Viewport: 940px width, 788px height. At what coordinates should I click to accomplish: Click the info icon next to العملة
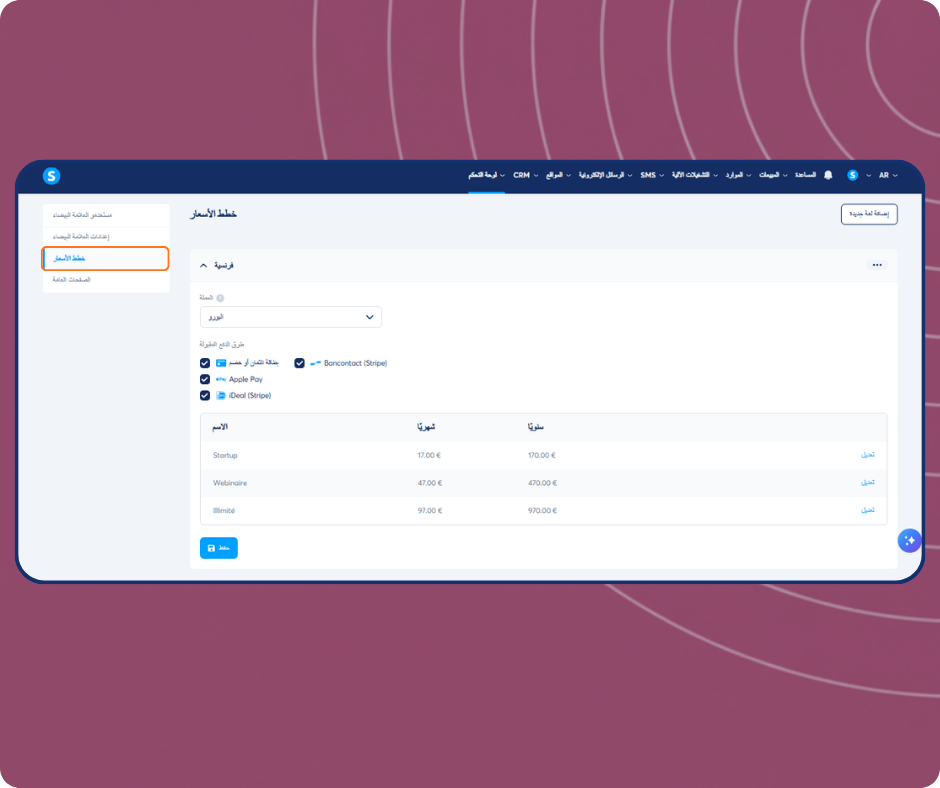(220, 298)
